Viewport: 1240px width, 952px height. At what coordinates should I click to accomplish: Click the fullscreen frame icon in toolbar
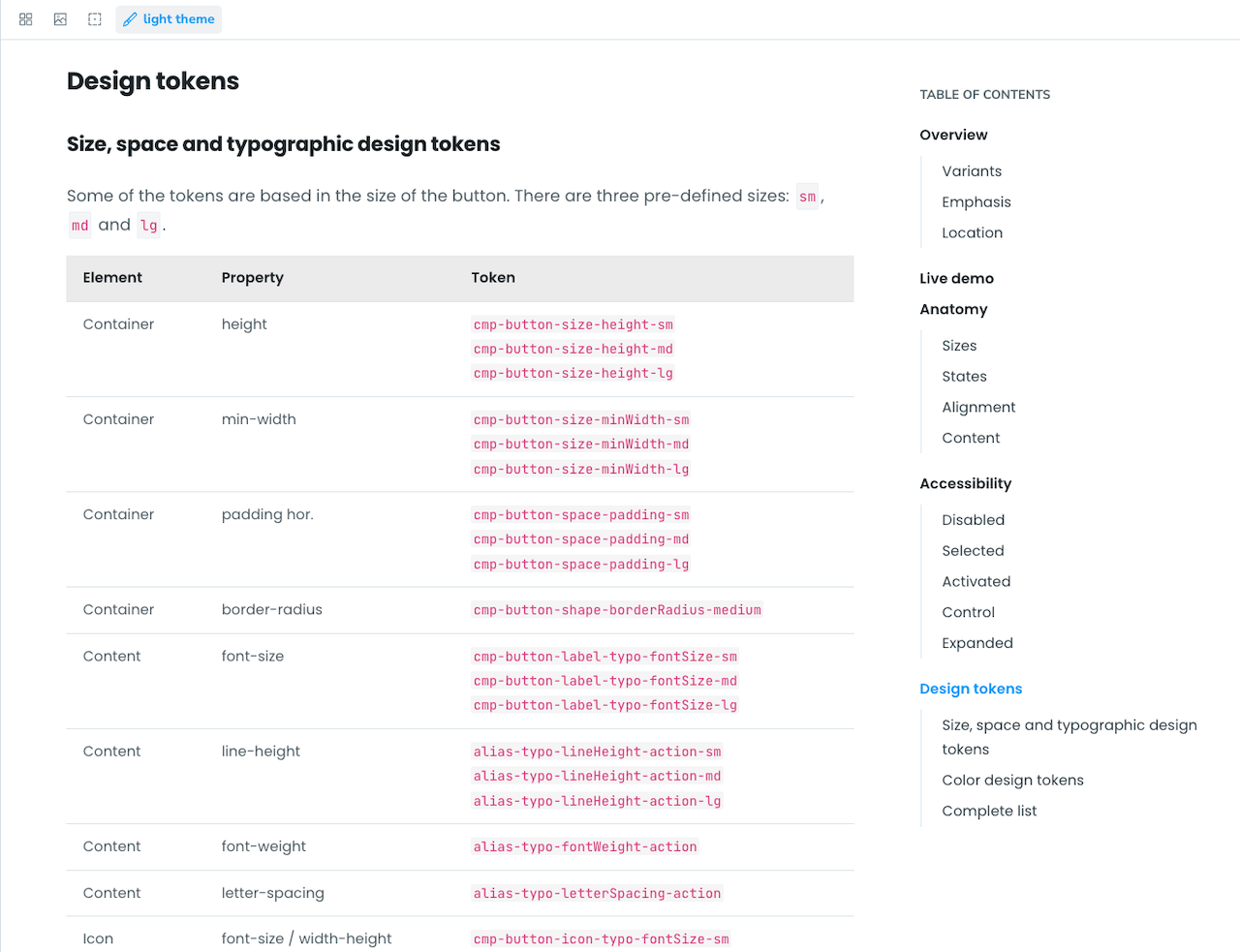(x=94, y=19)
